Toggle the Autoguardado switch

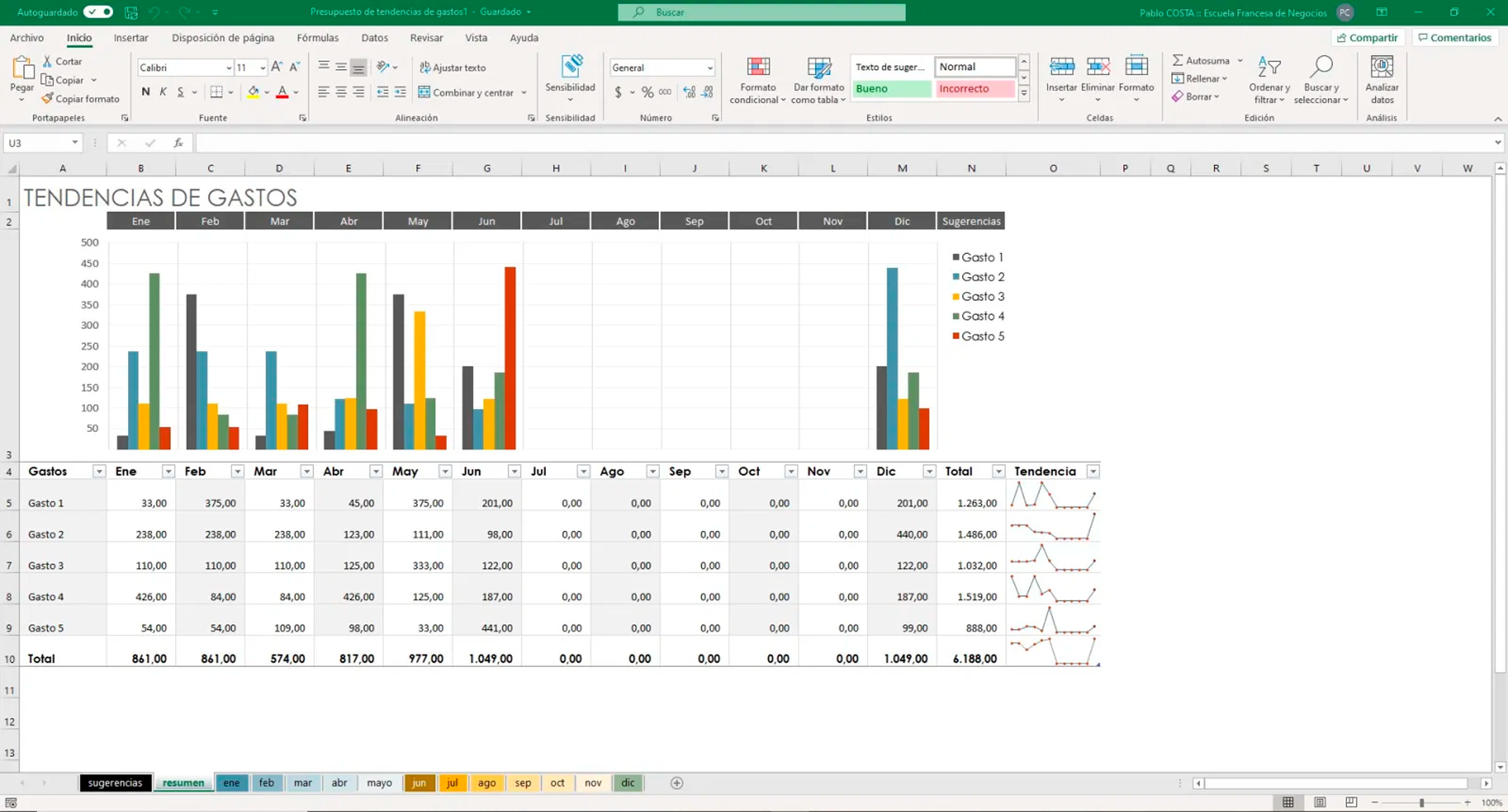click(x=98, y=12)
